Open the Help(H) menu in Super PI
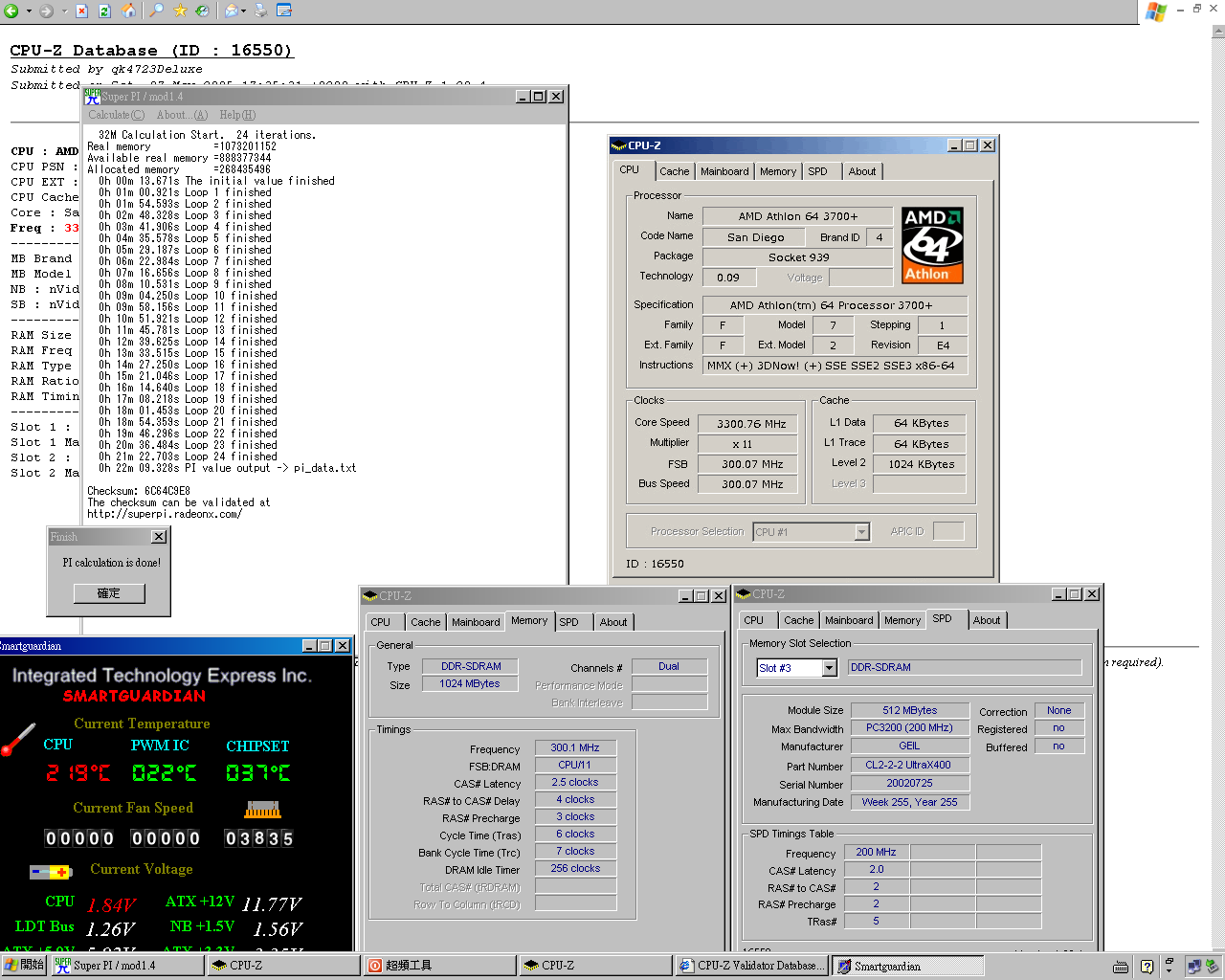This screenshot has width=1225, height=980. (x=237, y=115)
